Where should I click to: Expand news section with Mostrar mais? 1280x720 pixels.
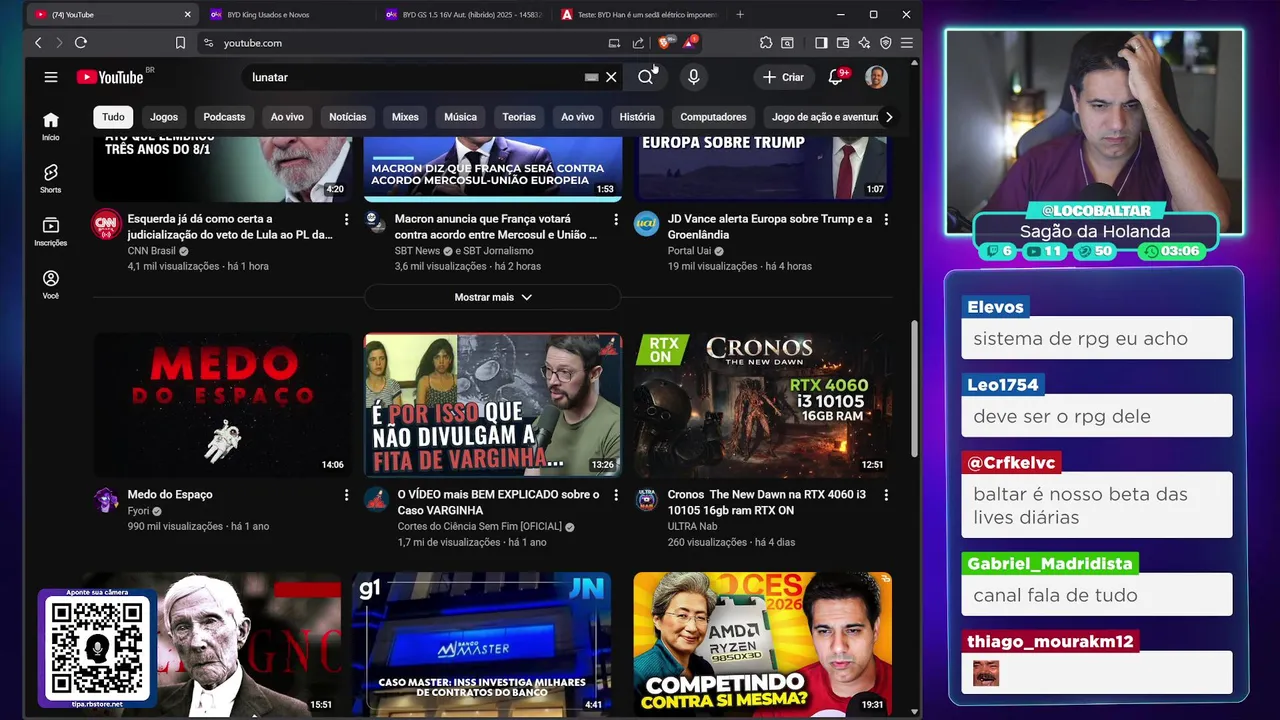(493, 297)
